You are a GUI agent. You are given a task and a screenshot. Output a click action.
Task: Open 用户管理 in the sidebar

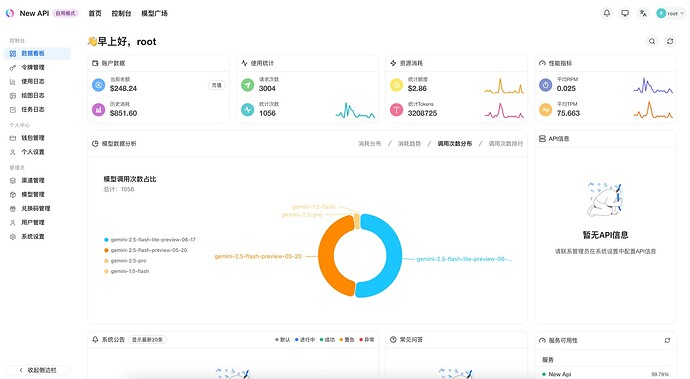[37, 223]
